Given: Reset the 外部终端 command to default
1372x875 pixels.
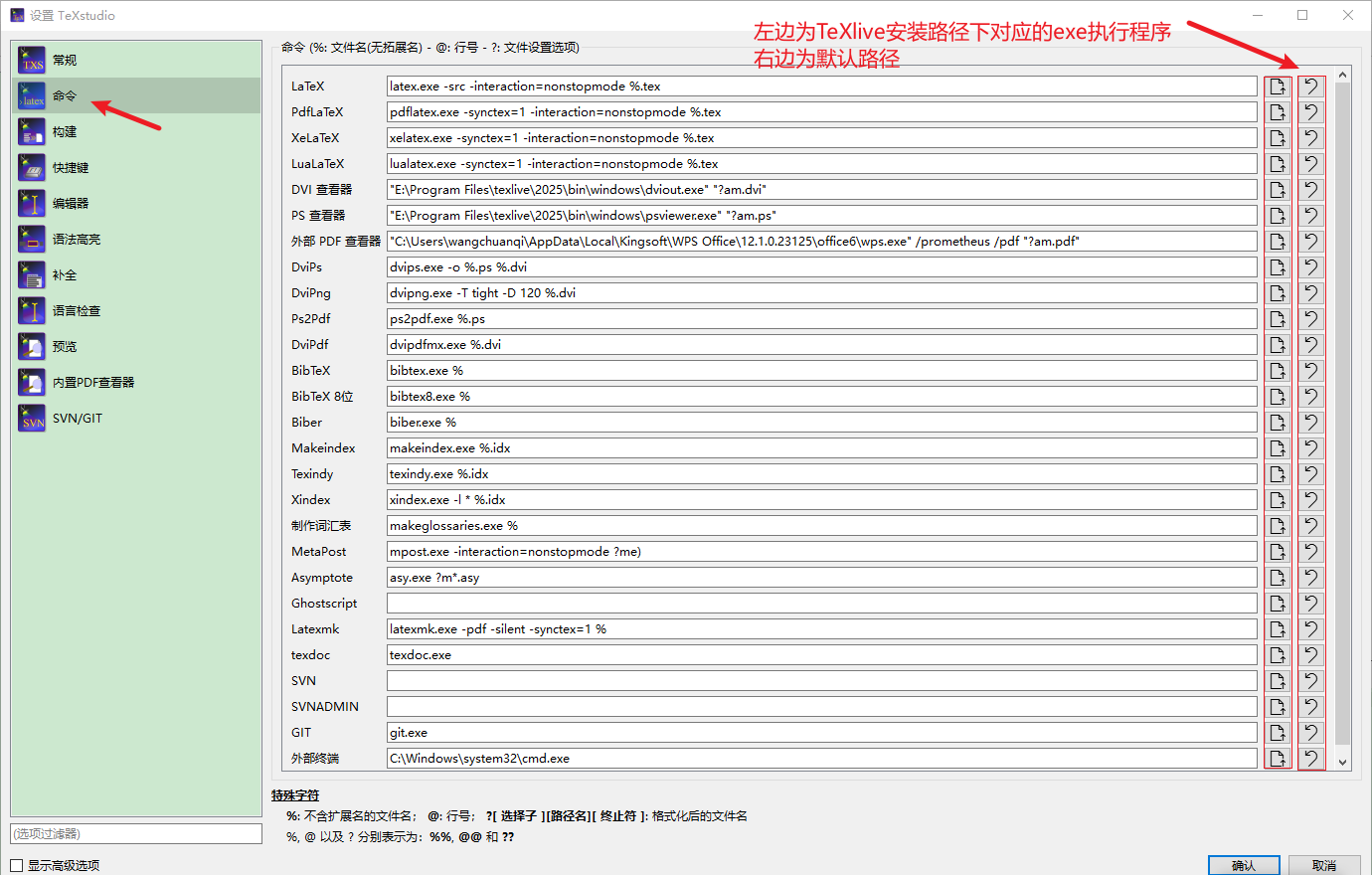Looking at the screenshot, I should (1310, 758).
